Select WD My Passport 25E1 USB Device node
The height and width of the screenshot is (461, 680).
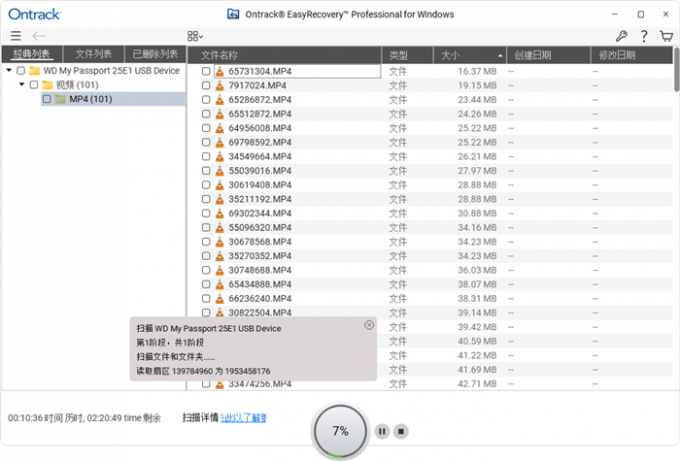[111, 70]
